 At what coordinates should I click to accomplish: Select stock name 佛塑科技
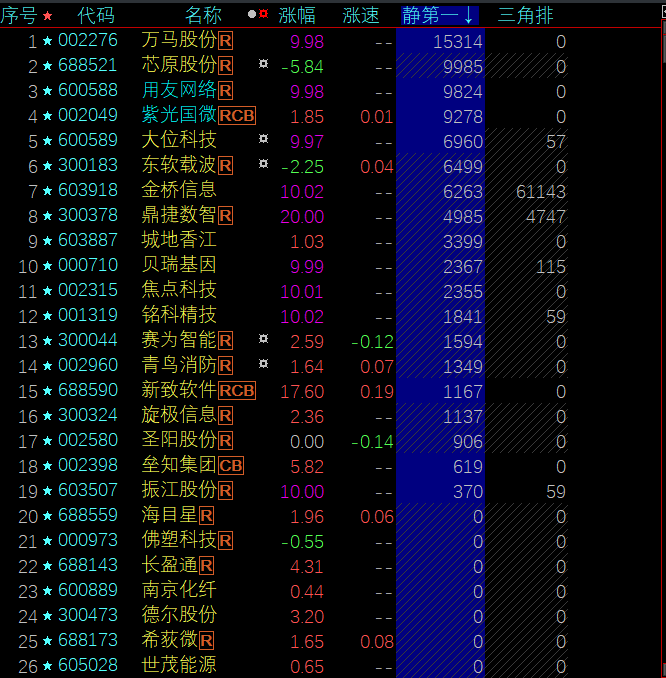coord(179,540)
